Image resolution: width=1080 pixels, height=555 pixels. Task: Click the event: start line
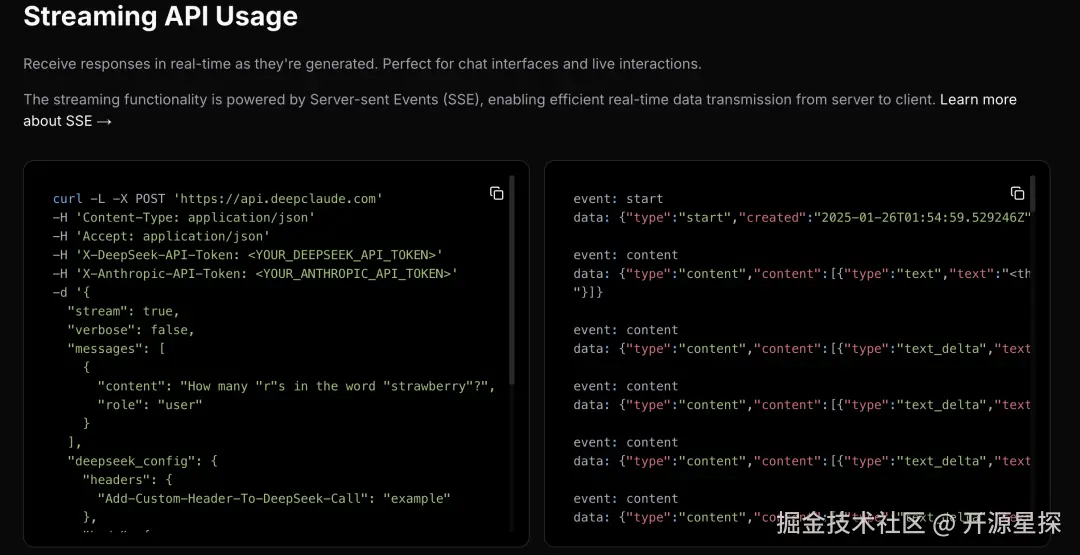pyautogui.click(x=619, y=199)
